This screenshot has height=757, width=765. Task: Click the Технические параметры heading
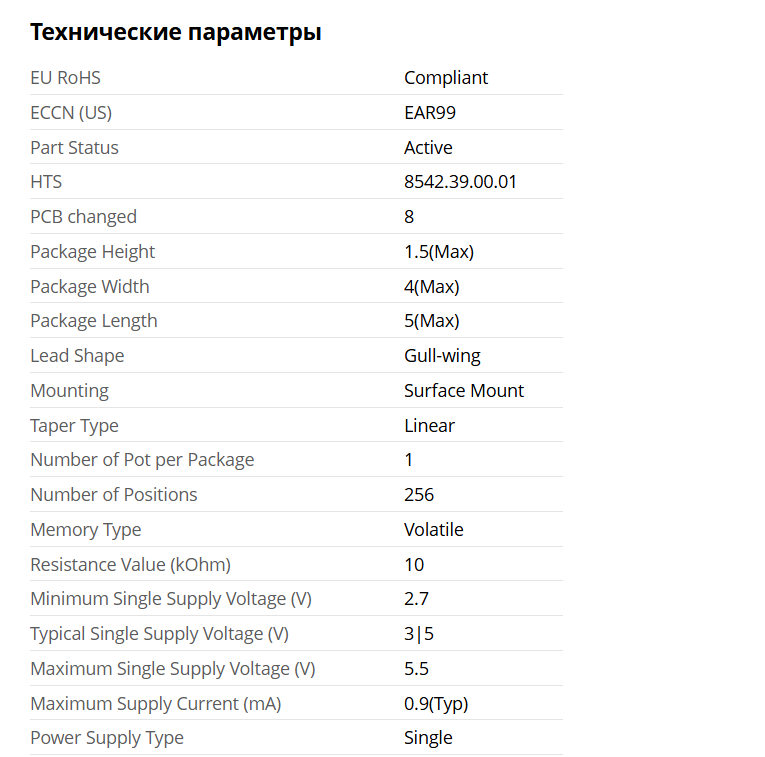tap(176, 32)
